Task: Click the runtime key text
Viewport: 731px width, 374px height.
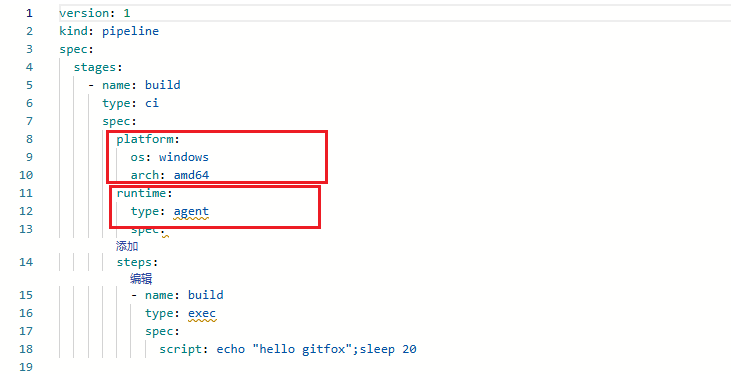Action: coord(141,193)
